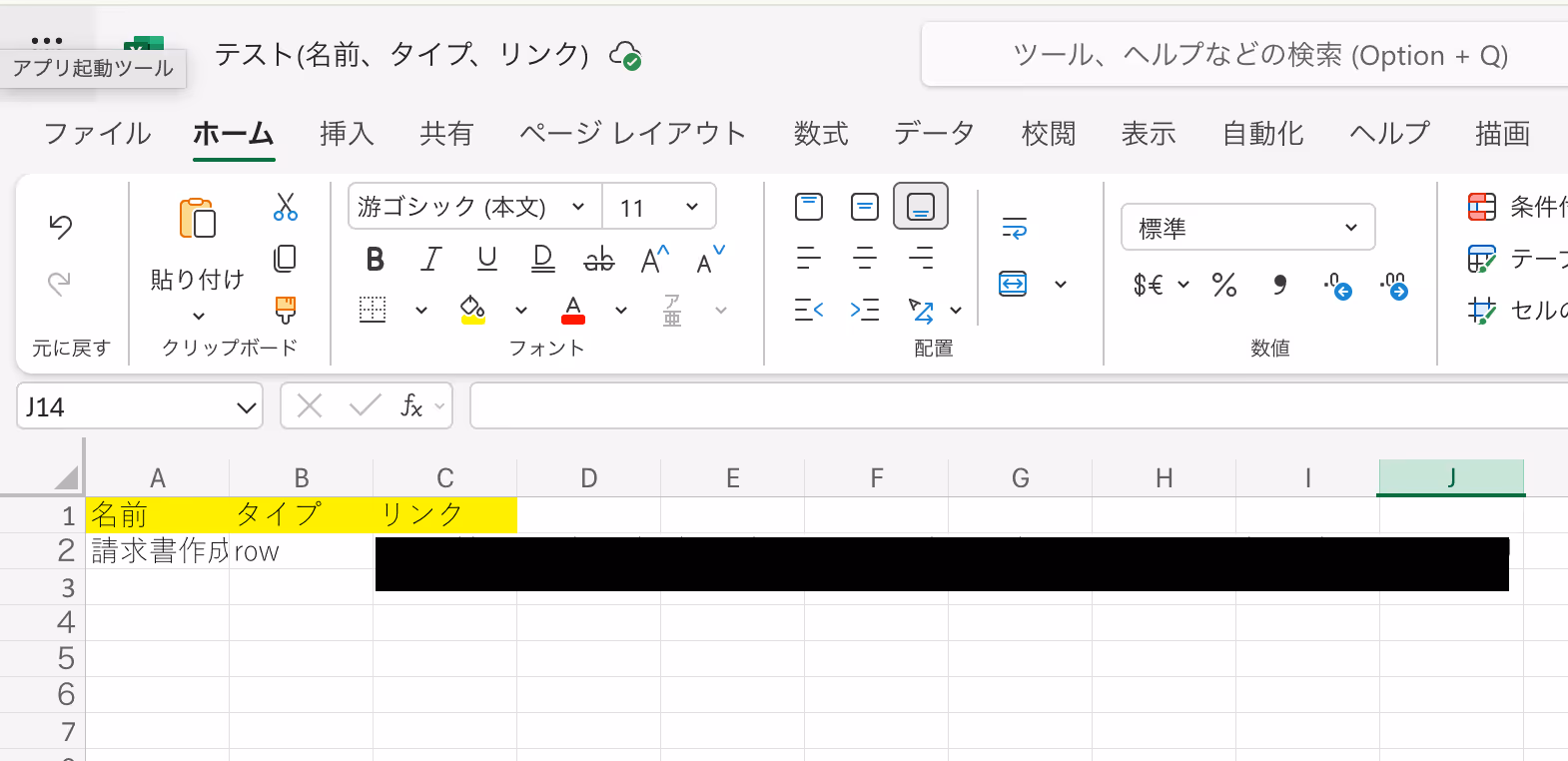Align text left
Image resolution: width=1568 pixels, height=761 pixels.
[x=809, y=259]
